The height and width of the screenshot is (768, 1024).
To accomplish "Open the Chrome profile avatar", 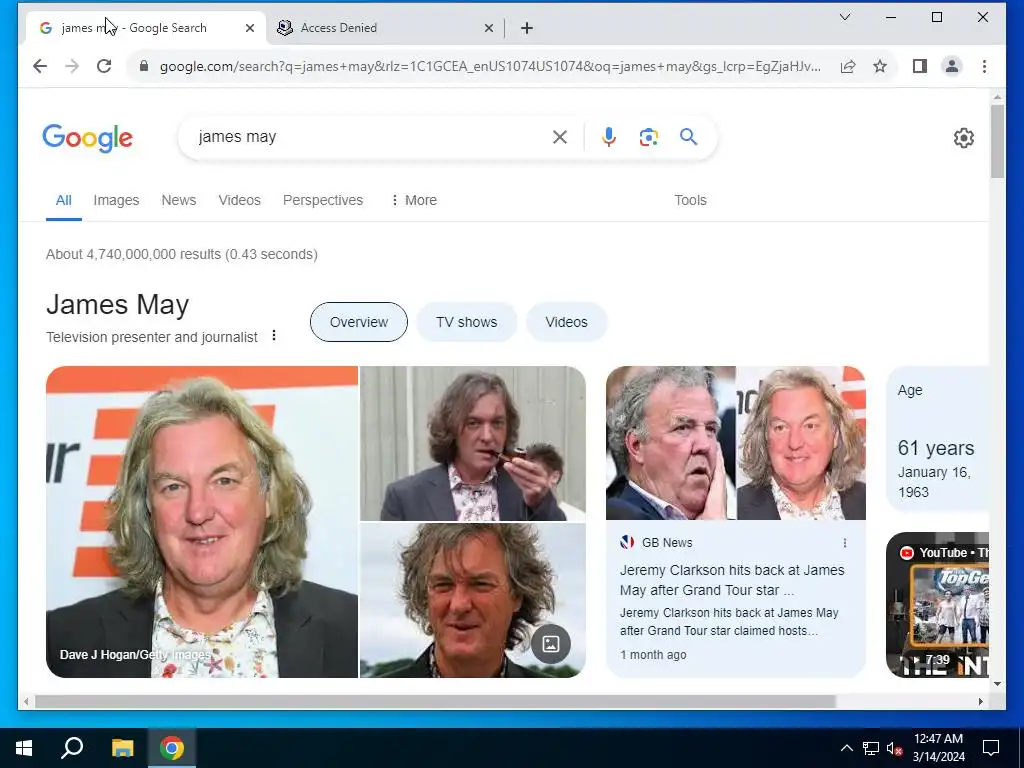I will point(952,66).
